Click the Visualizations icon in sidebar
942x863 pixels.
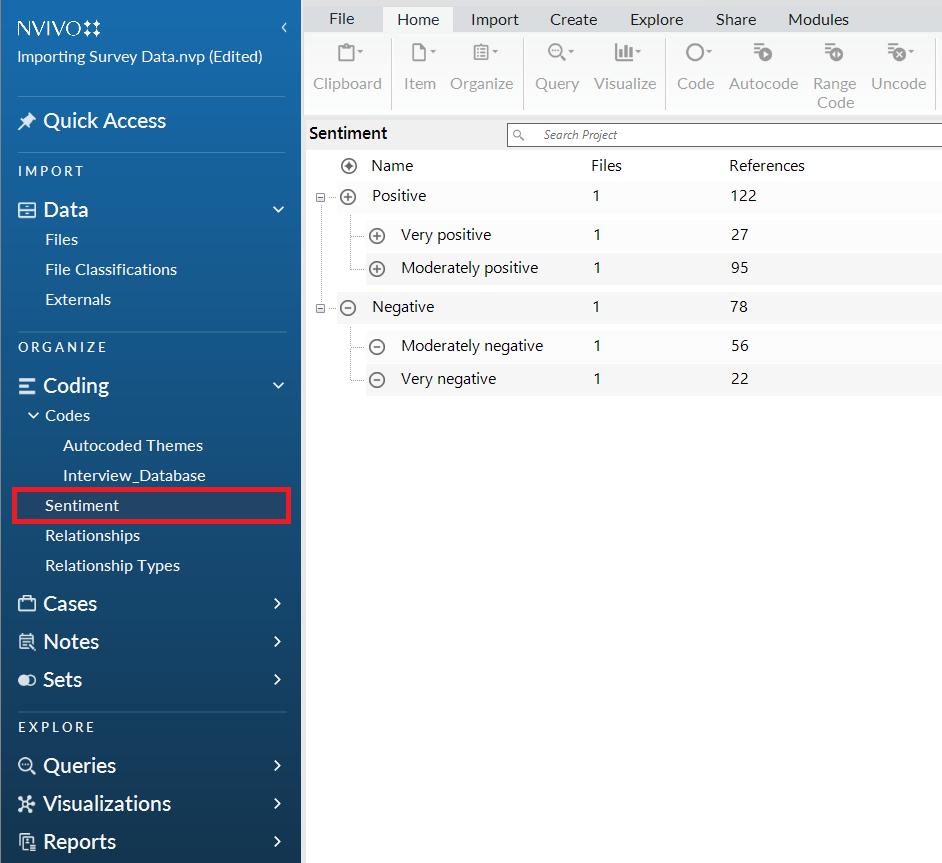pyautogui.click(x=26, y=804)
